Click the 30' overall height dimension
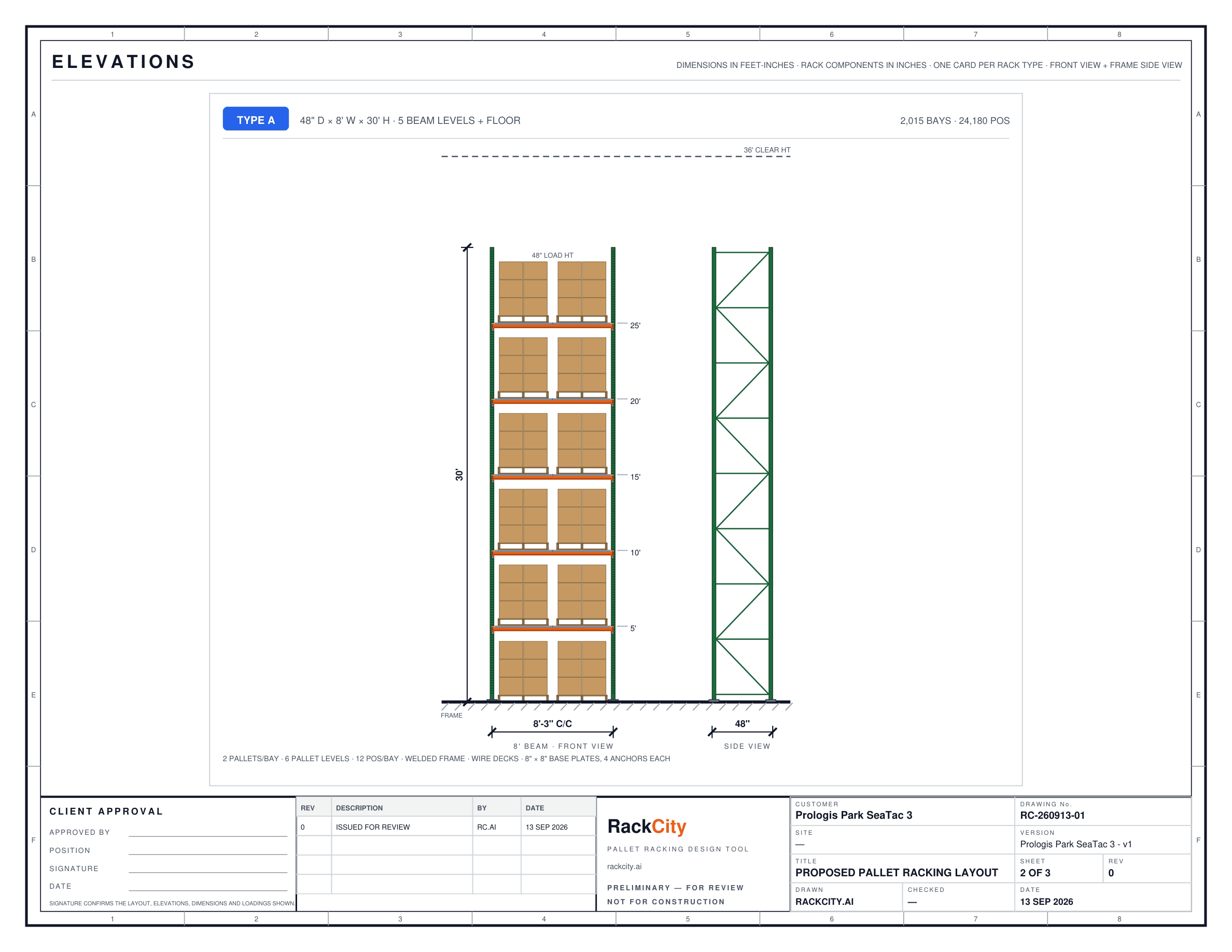 tap(459, 475)
